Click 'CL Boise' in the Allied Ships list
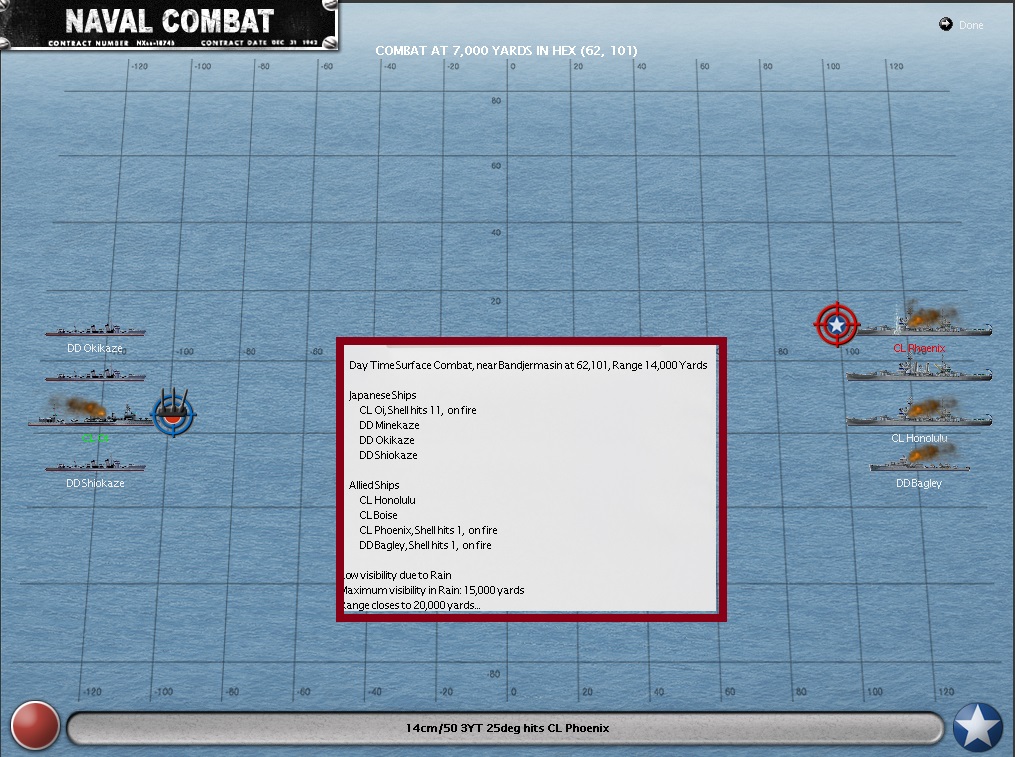 pos(378,515)
